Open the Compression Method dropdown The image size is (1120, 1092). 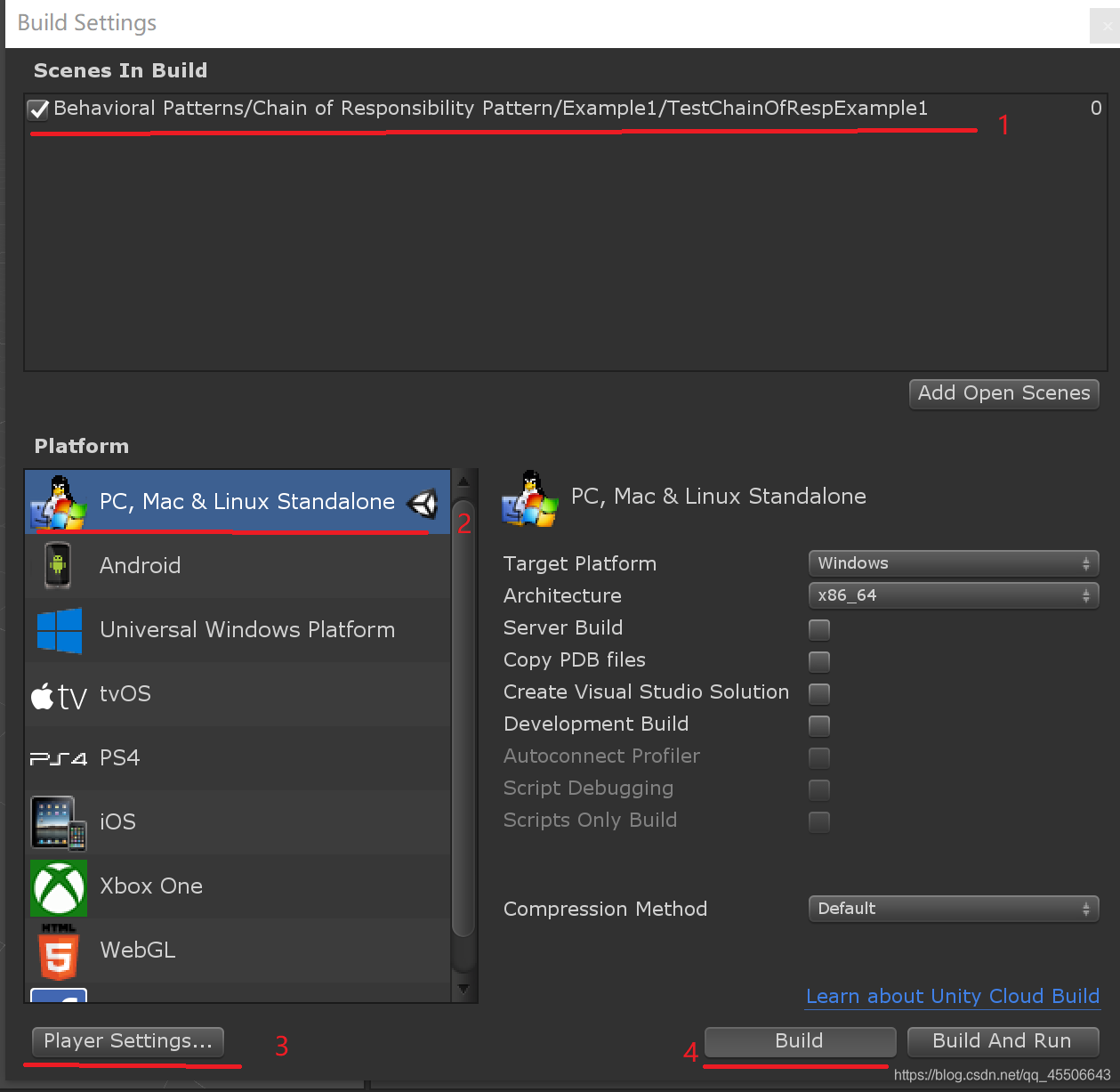954,909
